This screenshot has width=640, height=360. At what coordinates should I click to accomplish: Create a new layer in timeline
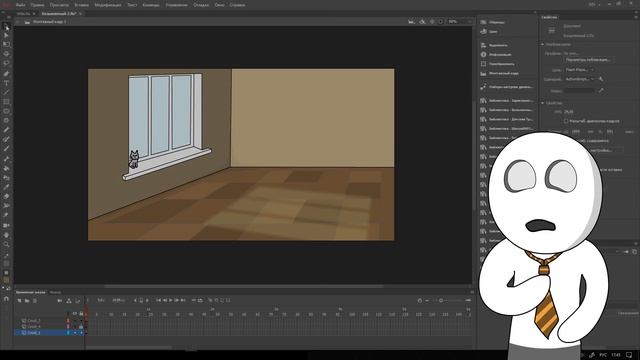click(x=19, y=301)
